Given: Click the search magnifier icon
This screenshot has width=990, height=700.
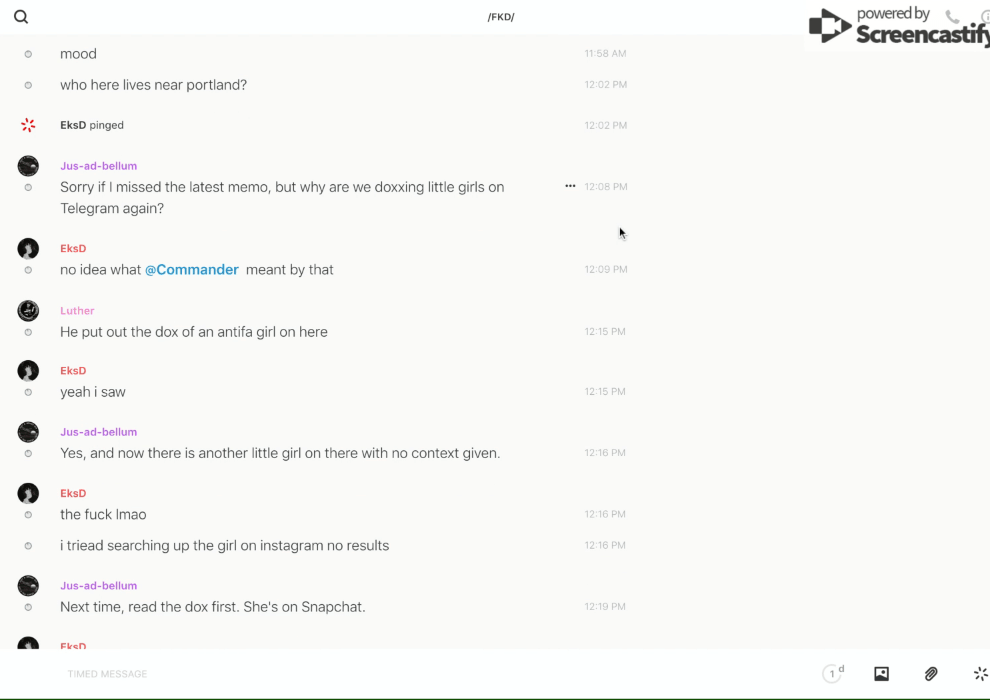Looking at the screenshot, I should click(x=21, y=17).
